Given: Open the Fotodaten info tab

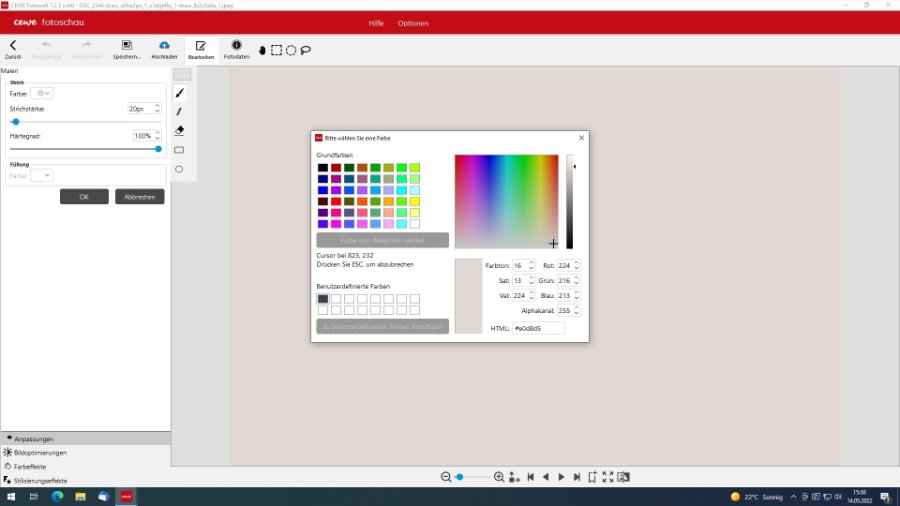Looking at the screenshot, I should (x=236, y=49).
